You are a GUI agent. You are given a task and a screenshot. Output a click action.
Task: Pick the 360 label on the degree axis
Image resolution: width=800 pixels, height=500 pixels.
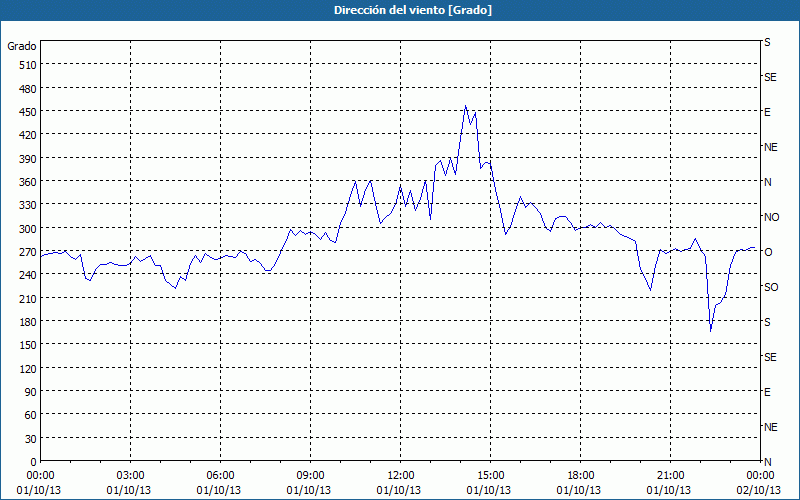click(x=28, y=182)
